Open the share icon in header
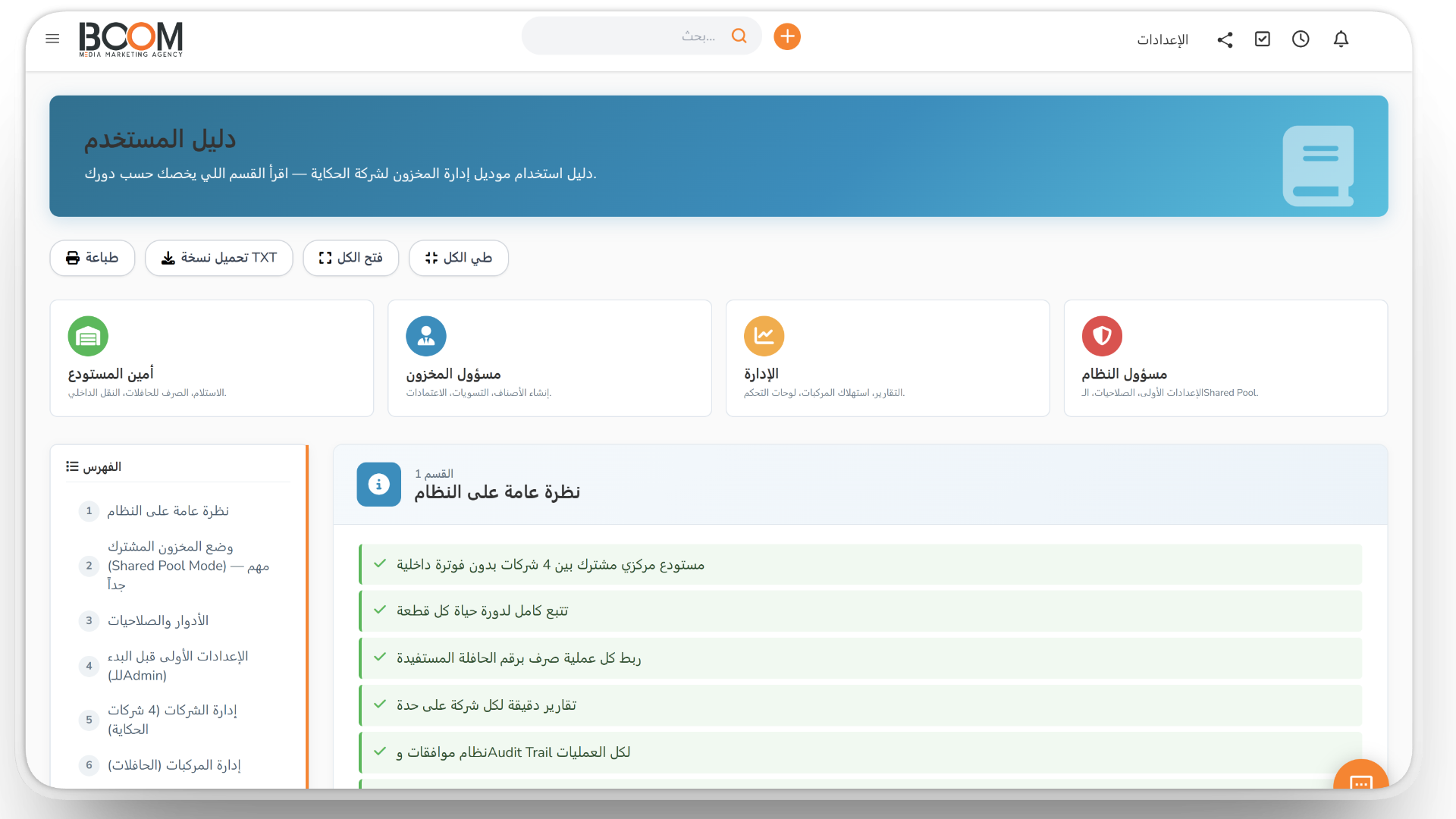This screenshot has width=1456, height=819. tap(1225, 39)
